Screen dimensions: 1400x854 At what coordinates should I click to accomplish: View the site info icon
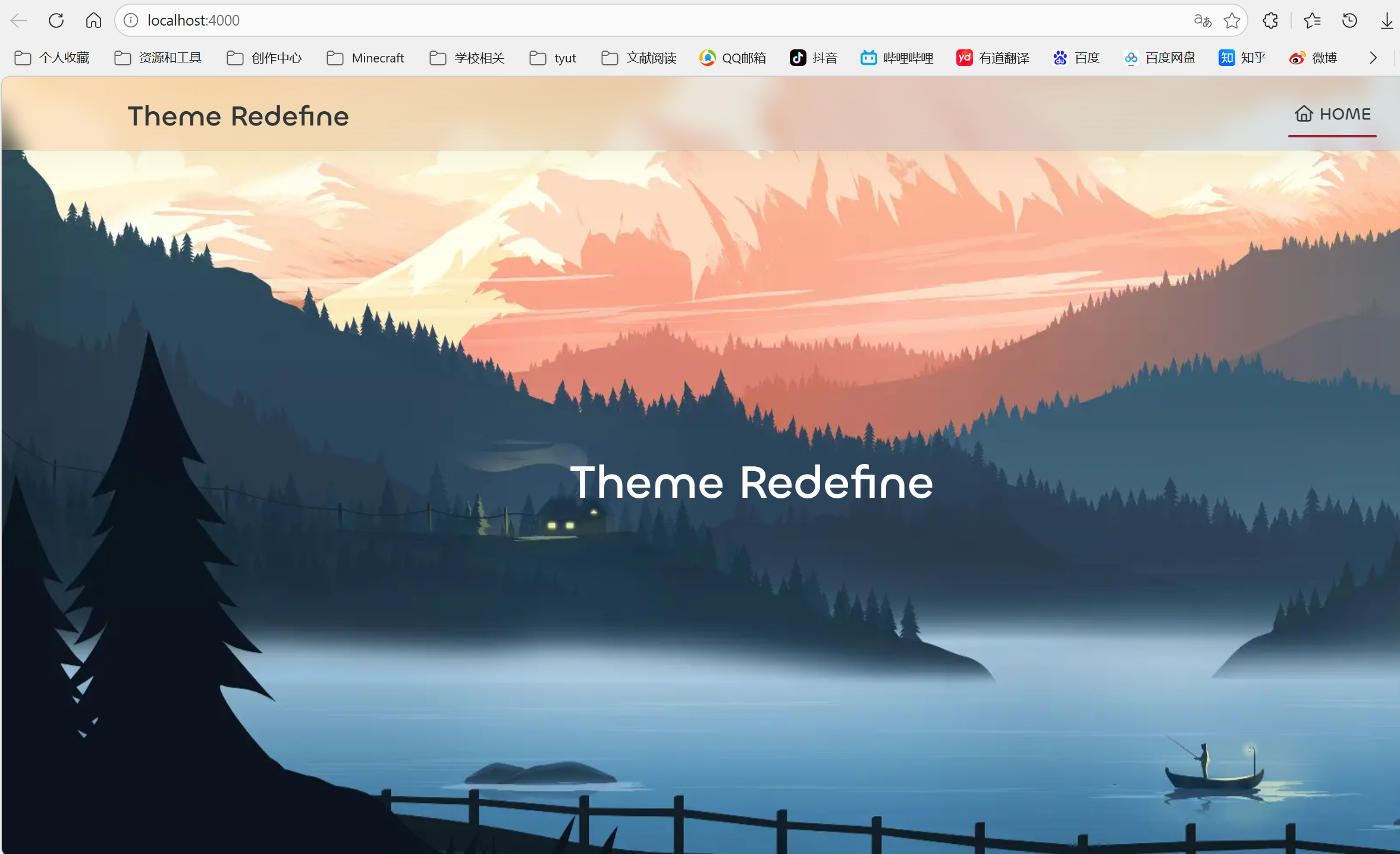(131, 20)
